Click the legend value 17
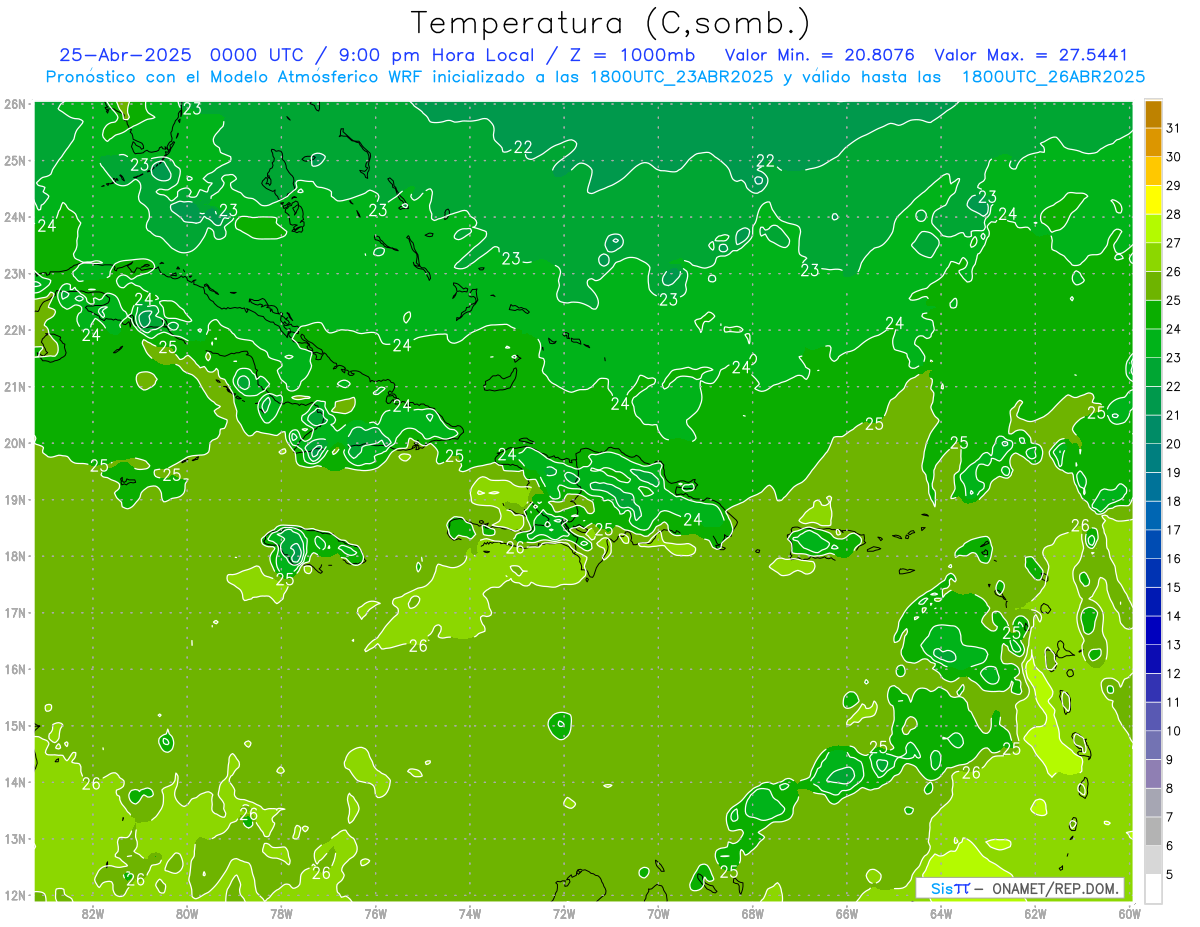Image resolution: width=1200 pixels, height=927 pixels. coord(1173,530)
